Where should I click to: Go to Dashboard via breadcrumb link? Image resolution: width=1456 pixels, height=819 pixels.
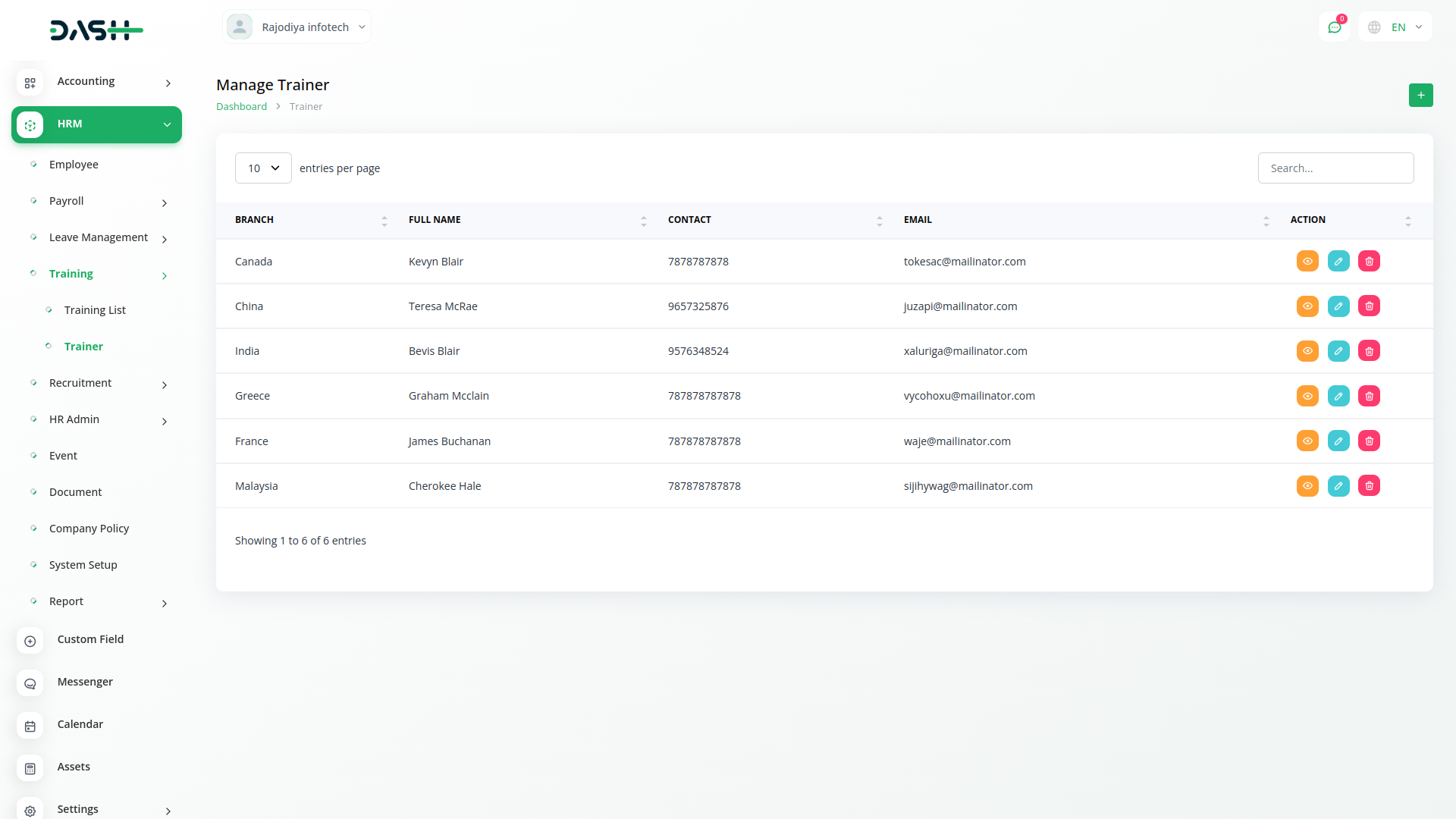241,107
